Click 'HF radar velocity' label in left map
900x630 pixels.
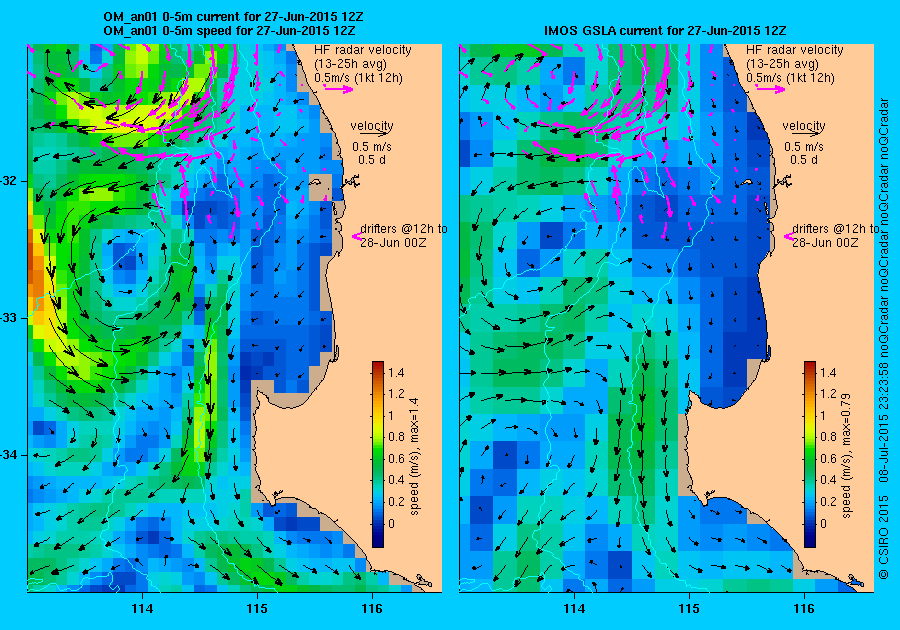click(363, 50)
